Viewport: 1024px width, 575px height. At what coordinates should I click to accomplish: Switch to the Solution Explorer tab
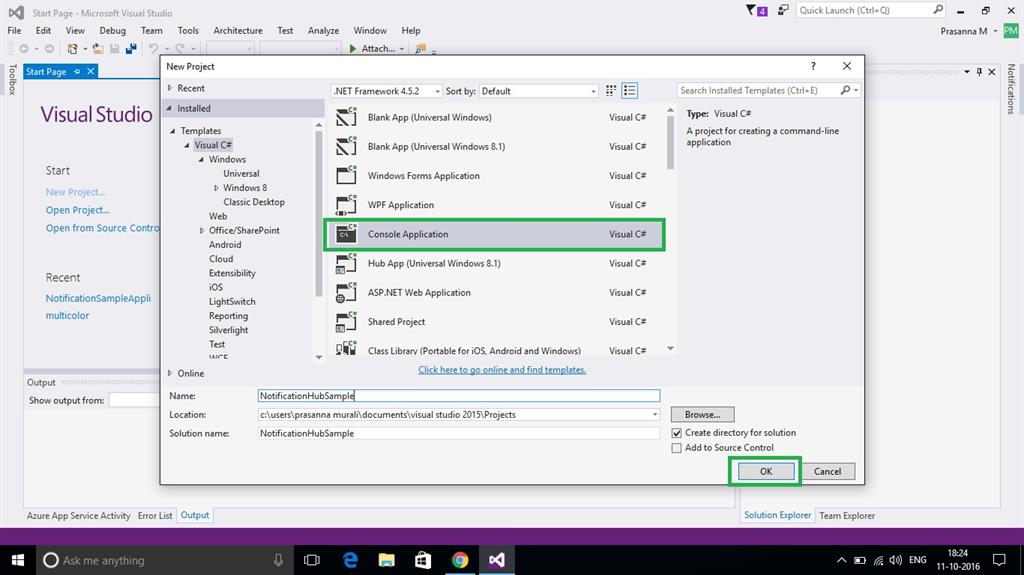tap(778, 515)
